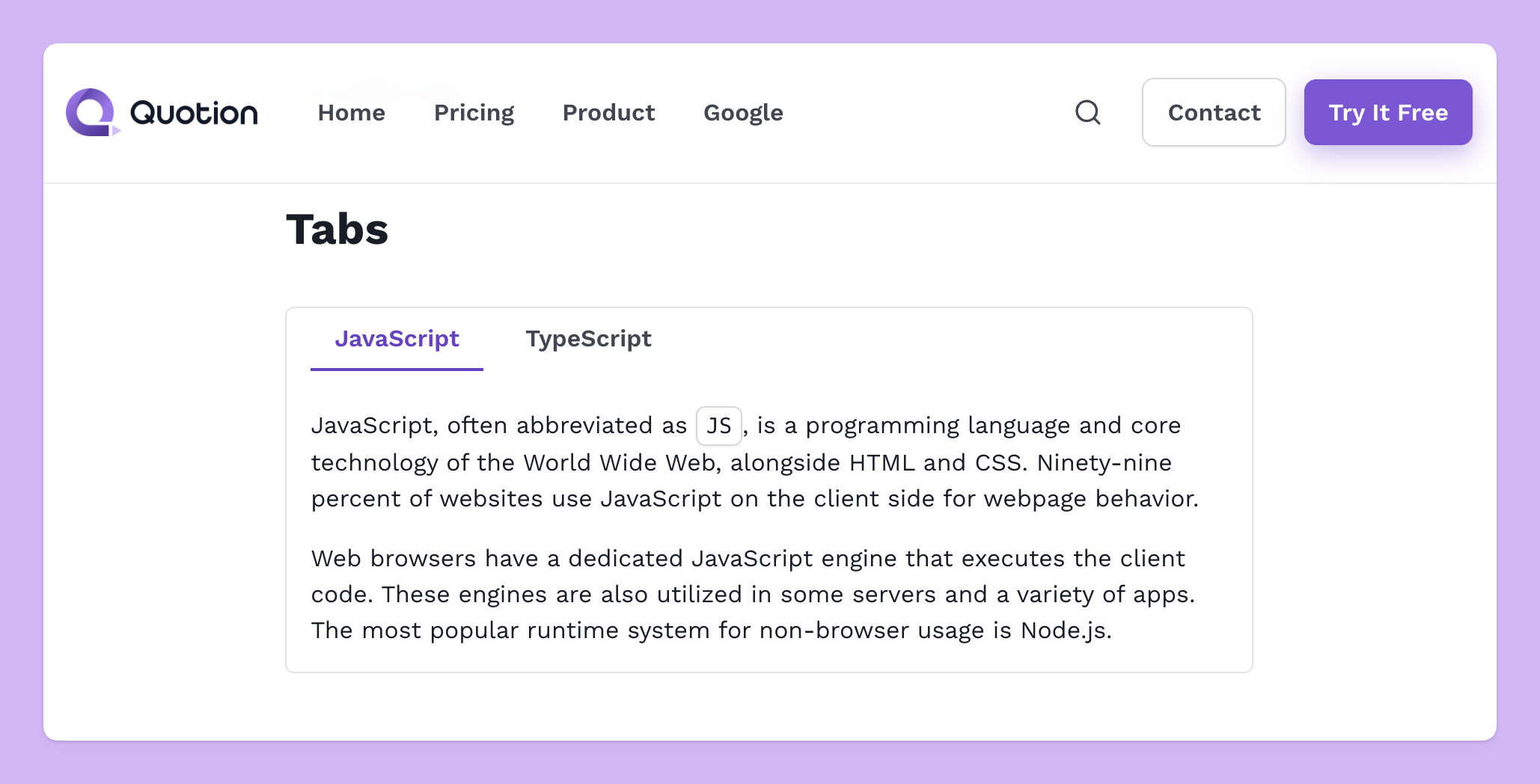The width and height of the screenshot is (1540, 784).
Task: Select the JavaScript tab
Action: [397, 339]
